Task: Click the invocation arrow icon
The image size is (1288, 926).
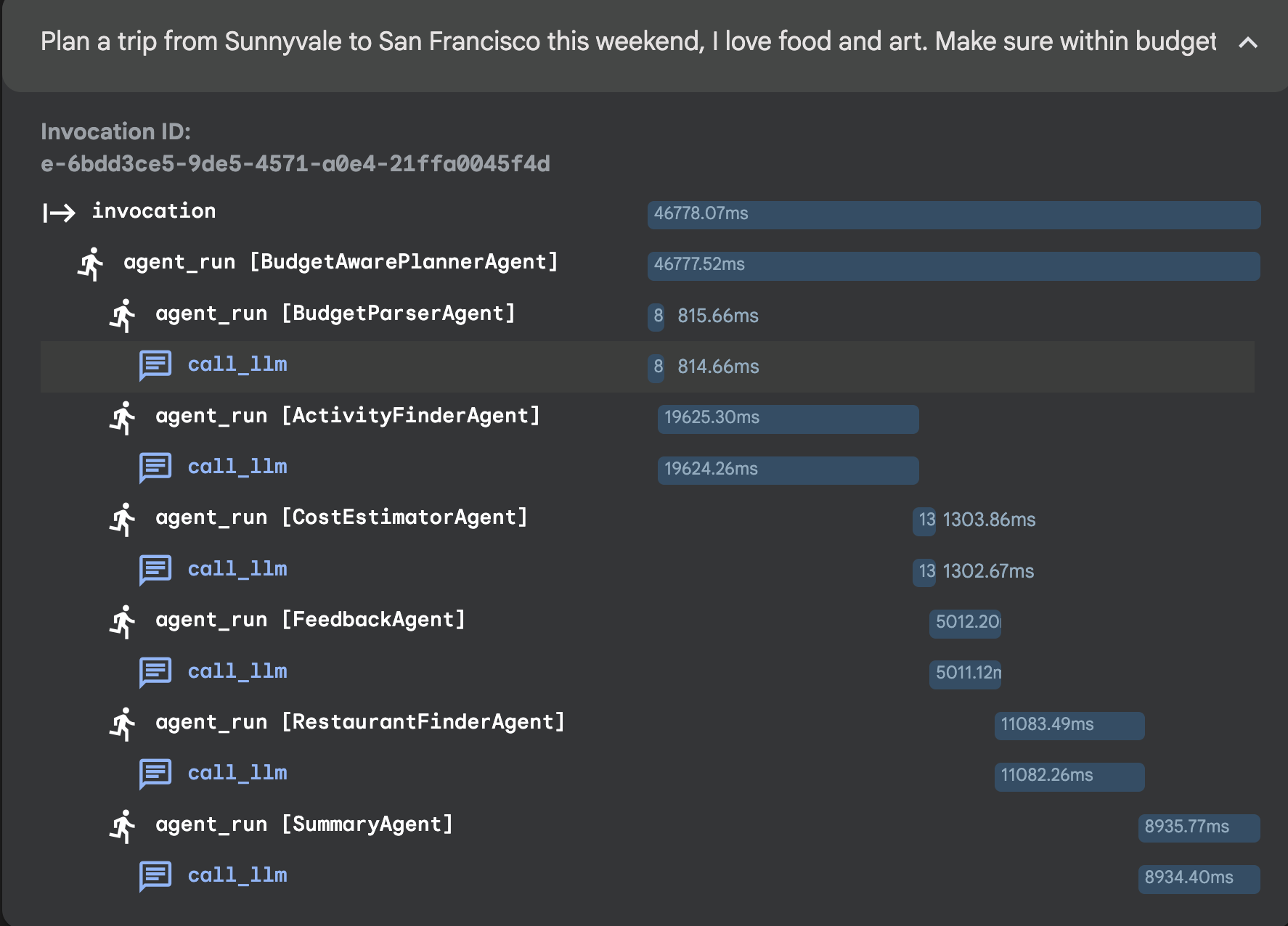Action: 60,213
